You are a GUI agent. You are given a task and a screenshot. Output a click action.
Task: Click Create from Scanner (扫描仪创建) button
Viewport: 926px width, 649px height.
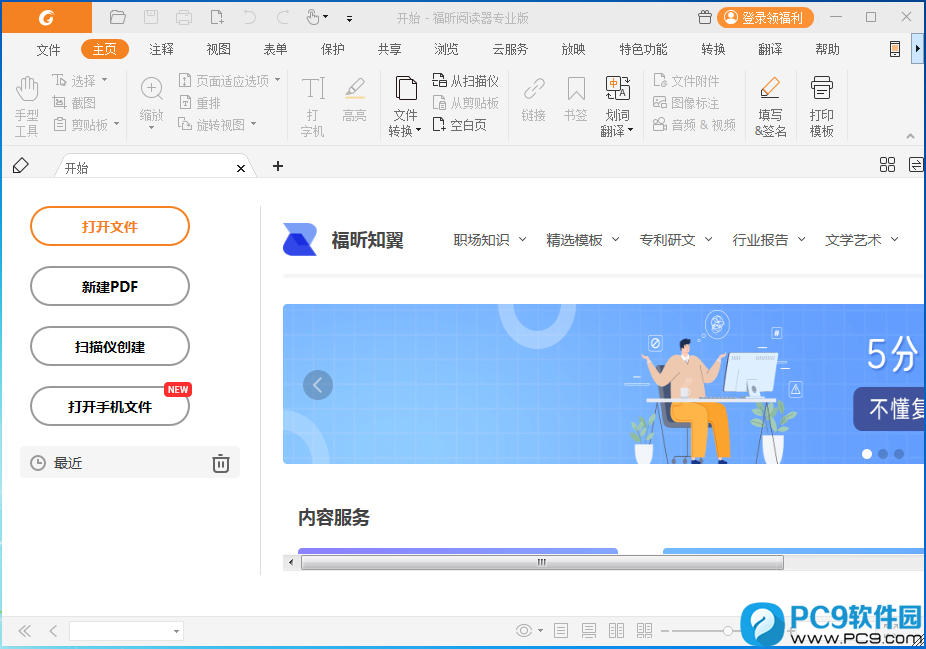pyautogui.click(x=110, y=347)
